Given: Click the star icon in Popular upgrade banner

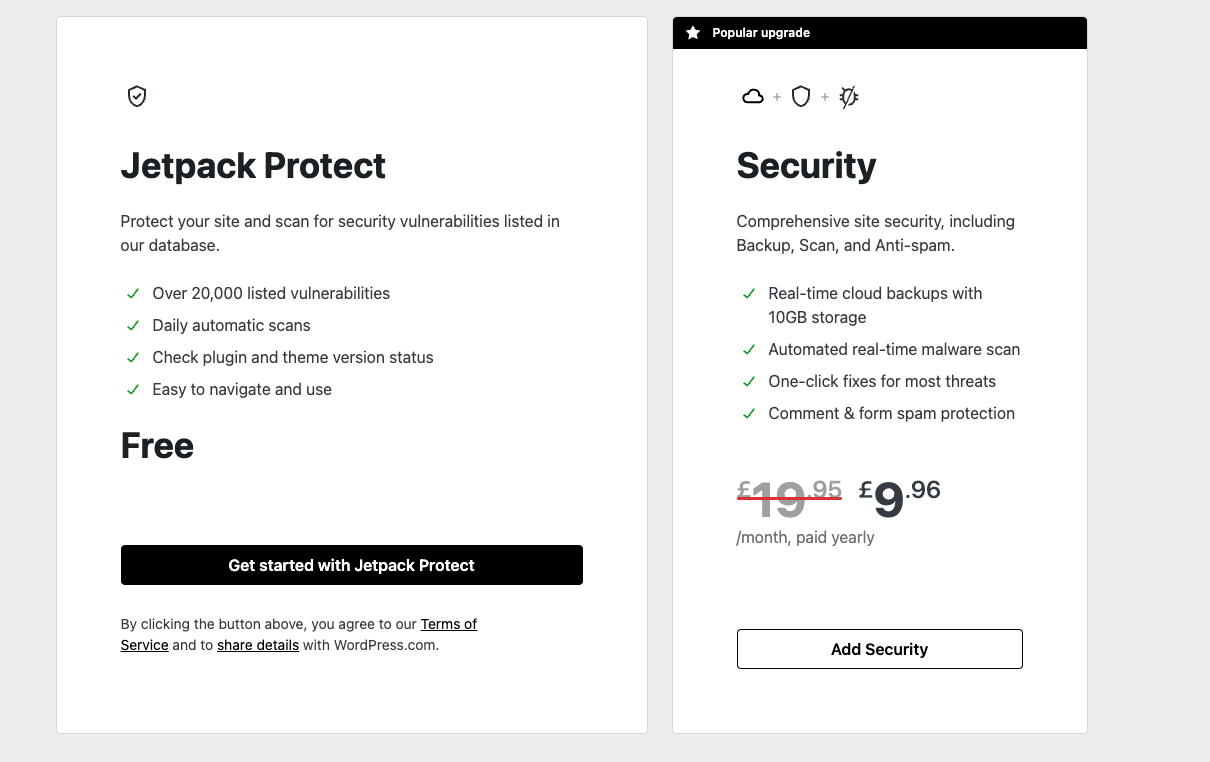Looking at the screenshot, I should [x=693, y=32].
